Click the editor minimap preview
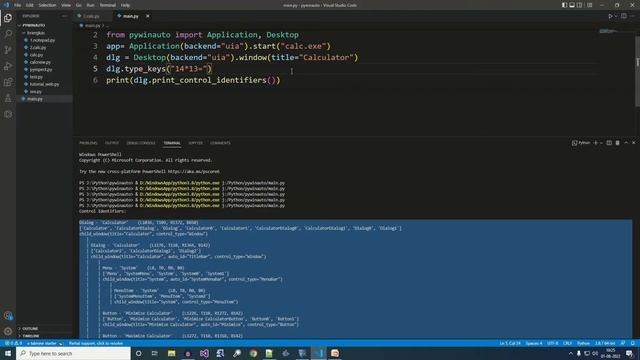The height and width of the screenshot is (360, 640). (x=608, y=31)
